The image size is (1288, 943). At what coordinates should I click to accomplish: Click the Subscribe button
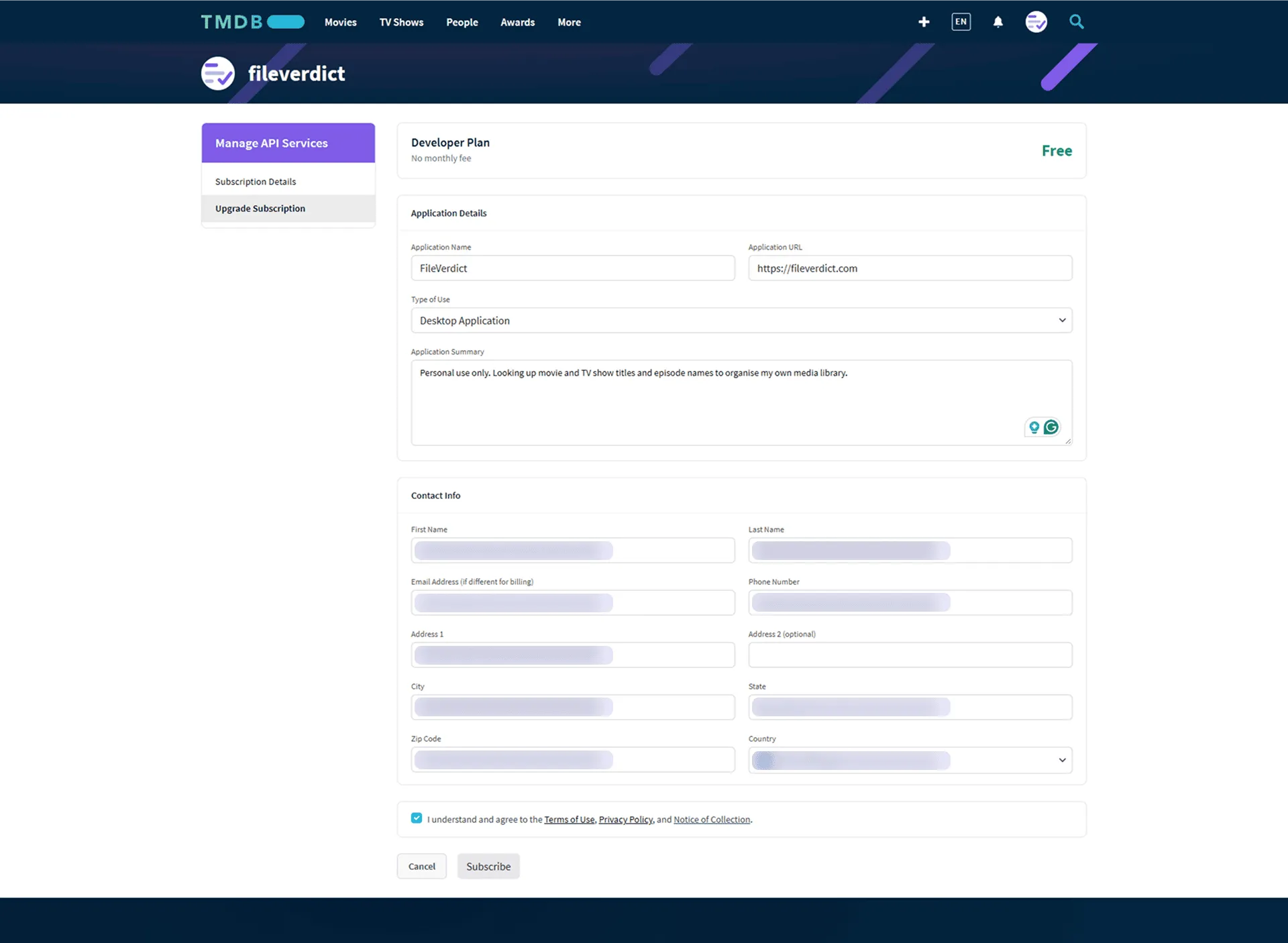pyautogui.click(x=488, y=866)
